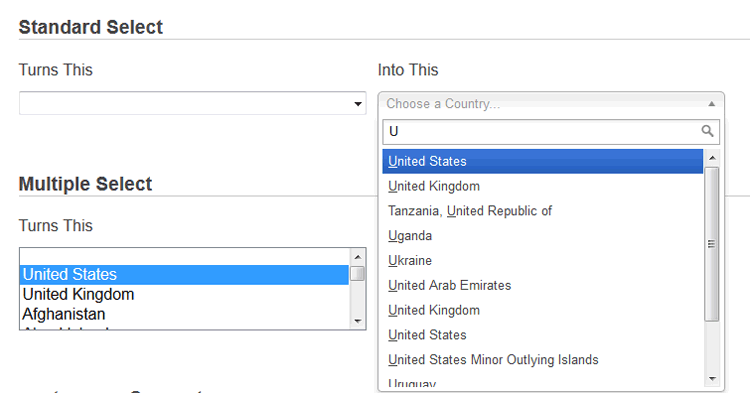Pick Ukraine in the dropdown results
This screenshot has height=393, width=750.
(x=543, y=261)
